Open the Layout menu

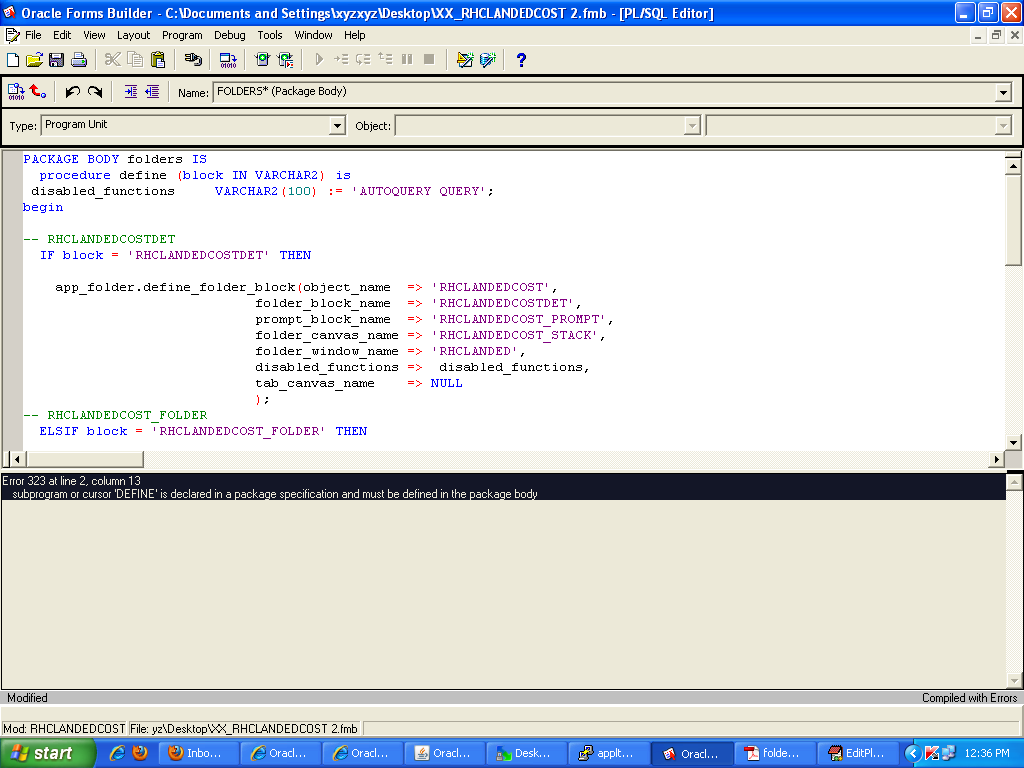point(133,35)
